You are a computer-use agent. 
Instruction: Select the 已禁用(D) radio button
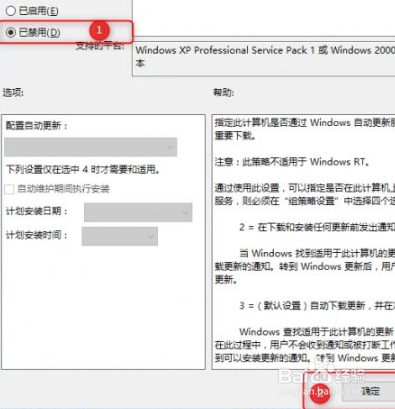[x=11, y=32]
